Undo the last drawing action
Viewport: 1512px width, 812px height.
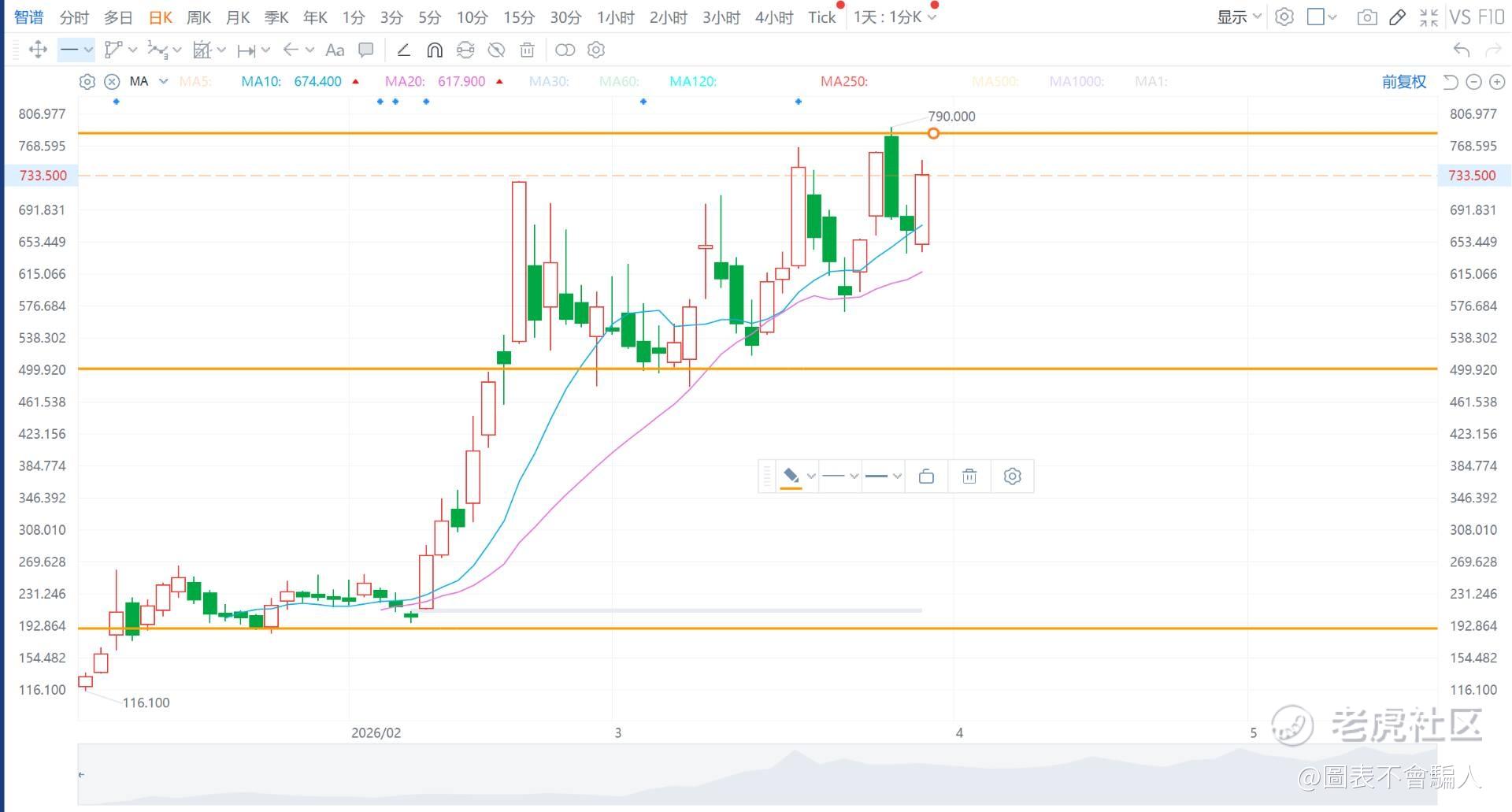1462,50
